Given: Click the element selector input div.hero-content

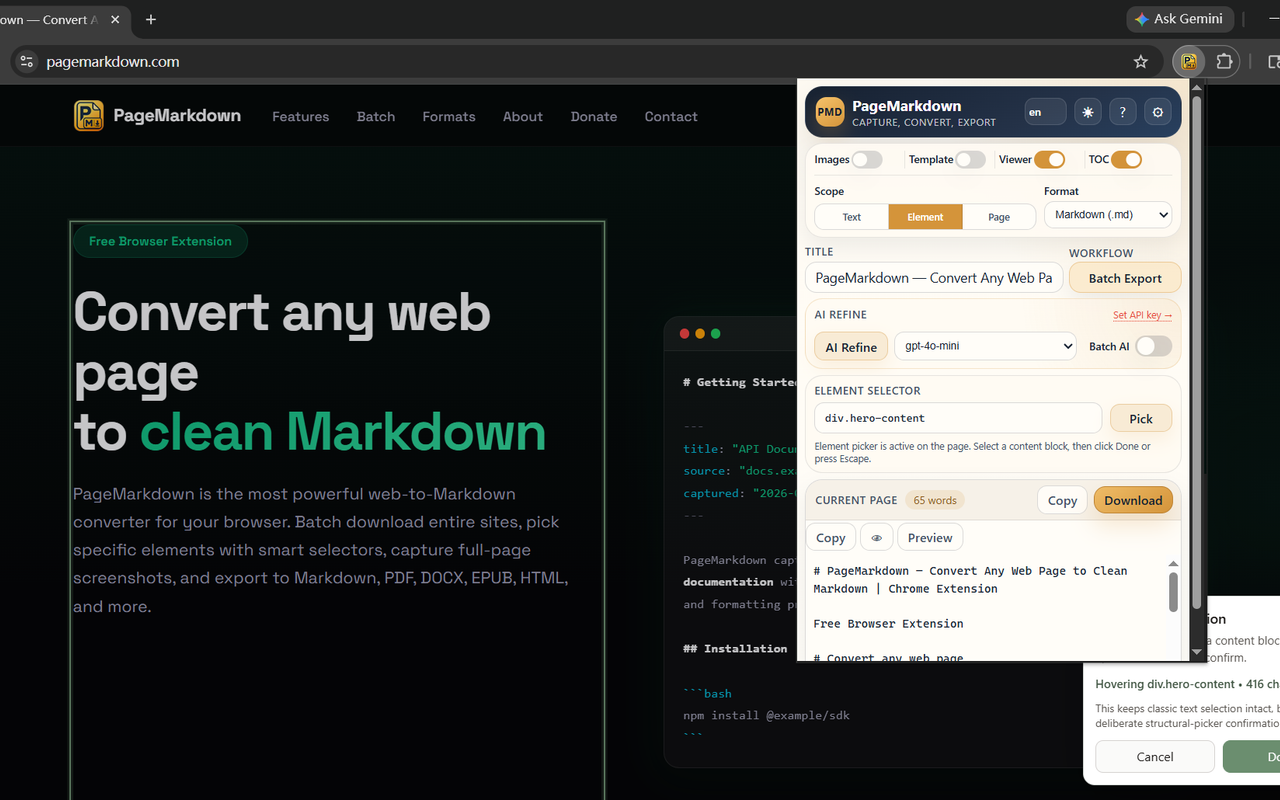Looking at the screenshot, I should click(x=958, y=418).
